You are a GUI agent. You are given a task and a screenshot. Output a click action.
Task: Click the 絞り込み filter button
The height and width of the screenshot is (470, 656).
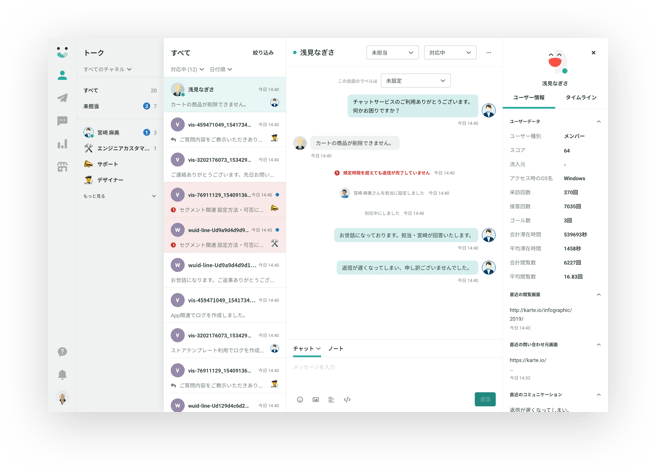[263, 53]
